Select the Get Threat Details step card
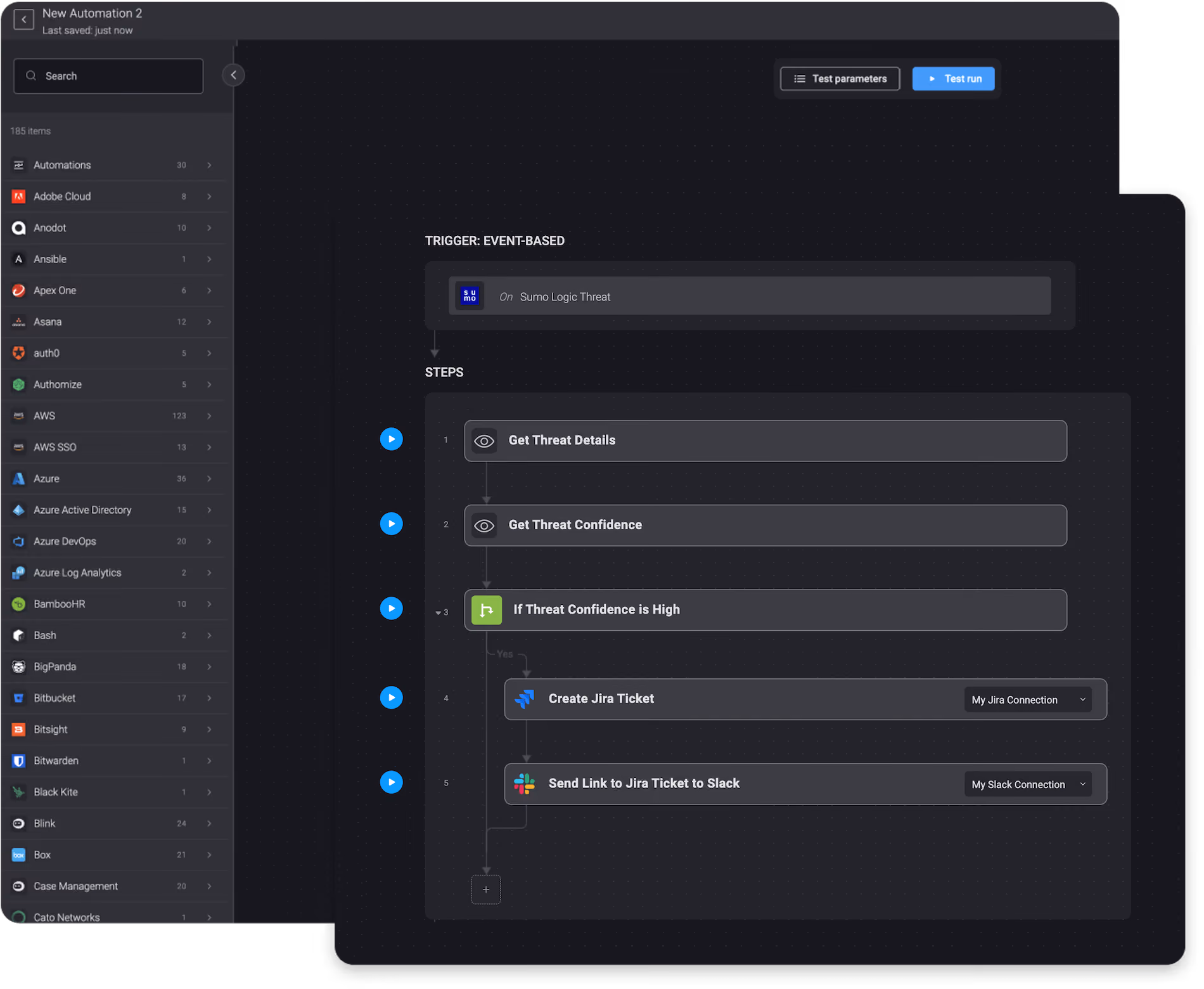The image size is (1204, 989). click(x=765, y=441)
